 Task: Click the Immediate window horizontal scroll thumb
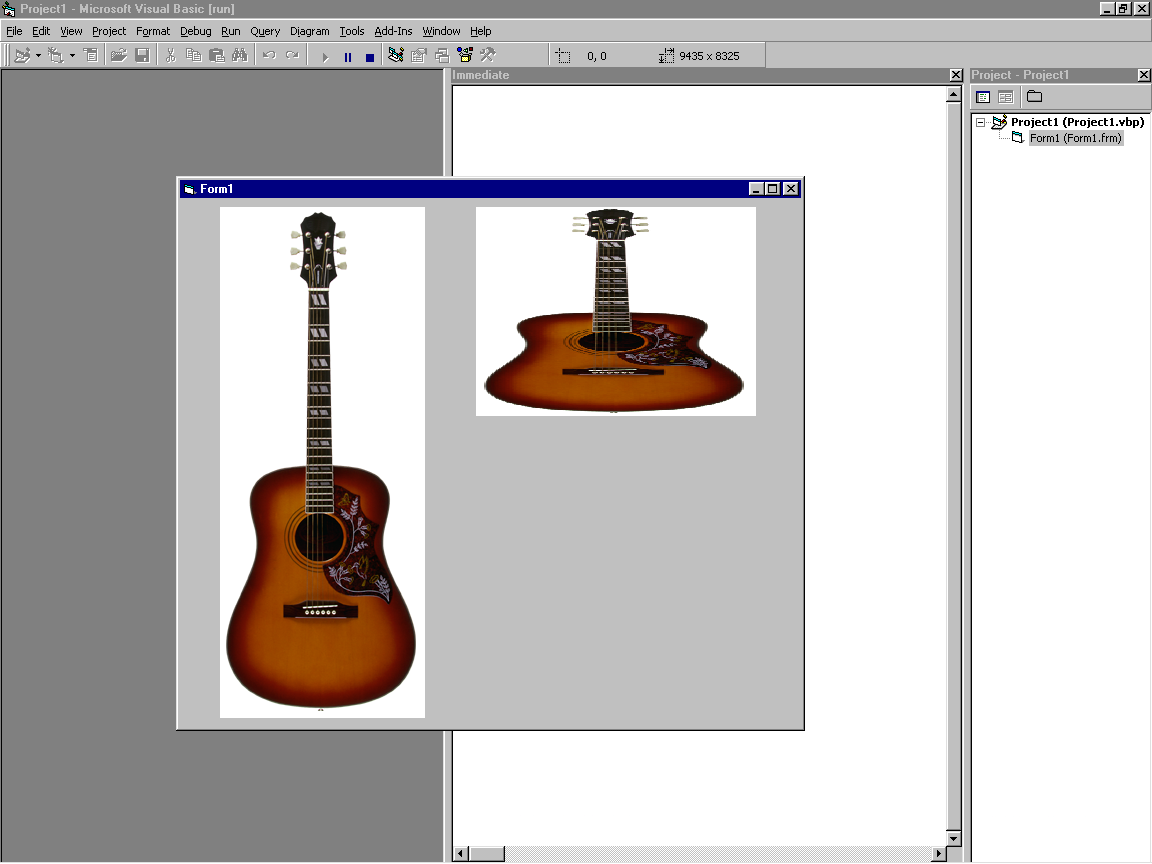tap(487, 854)
